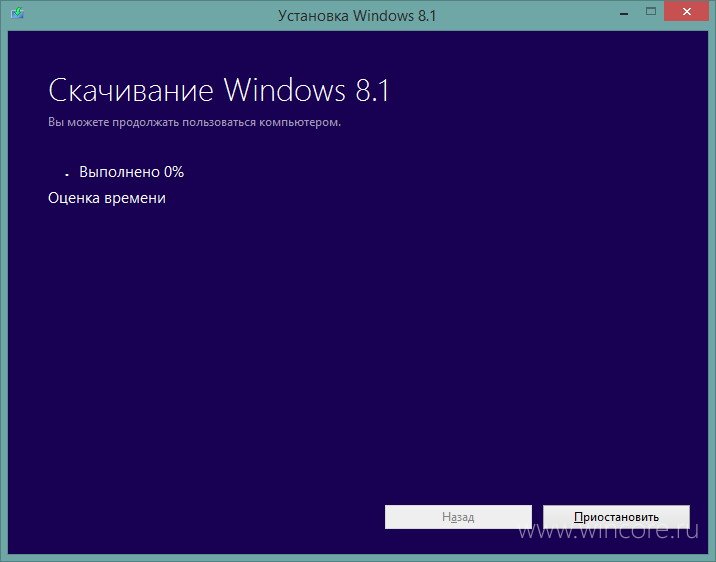Click the Оценка времени label

coord(107,198)
